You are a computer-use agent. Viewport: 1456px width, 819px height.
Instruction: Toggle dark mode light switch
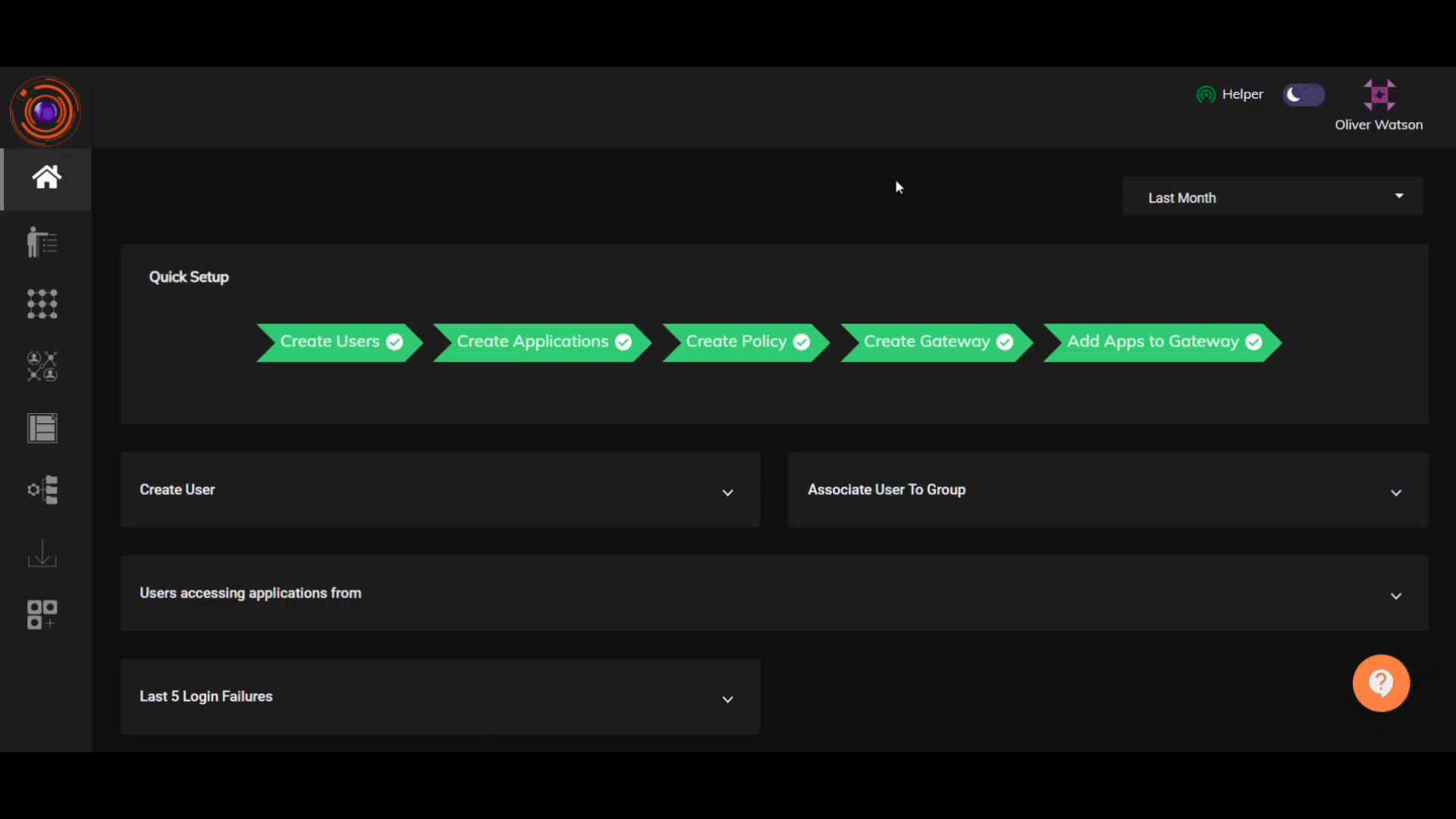[1305, 94]
